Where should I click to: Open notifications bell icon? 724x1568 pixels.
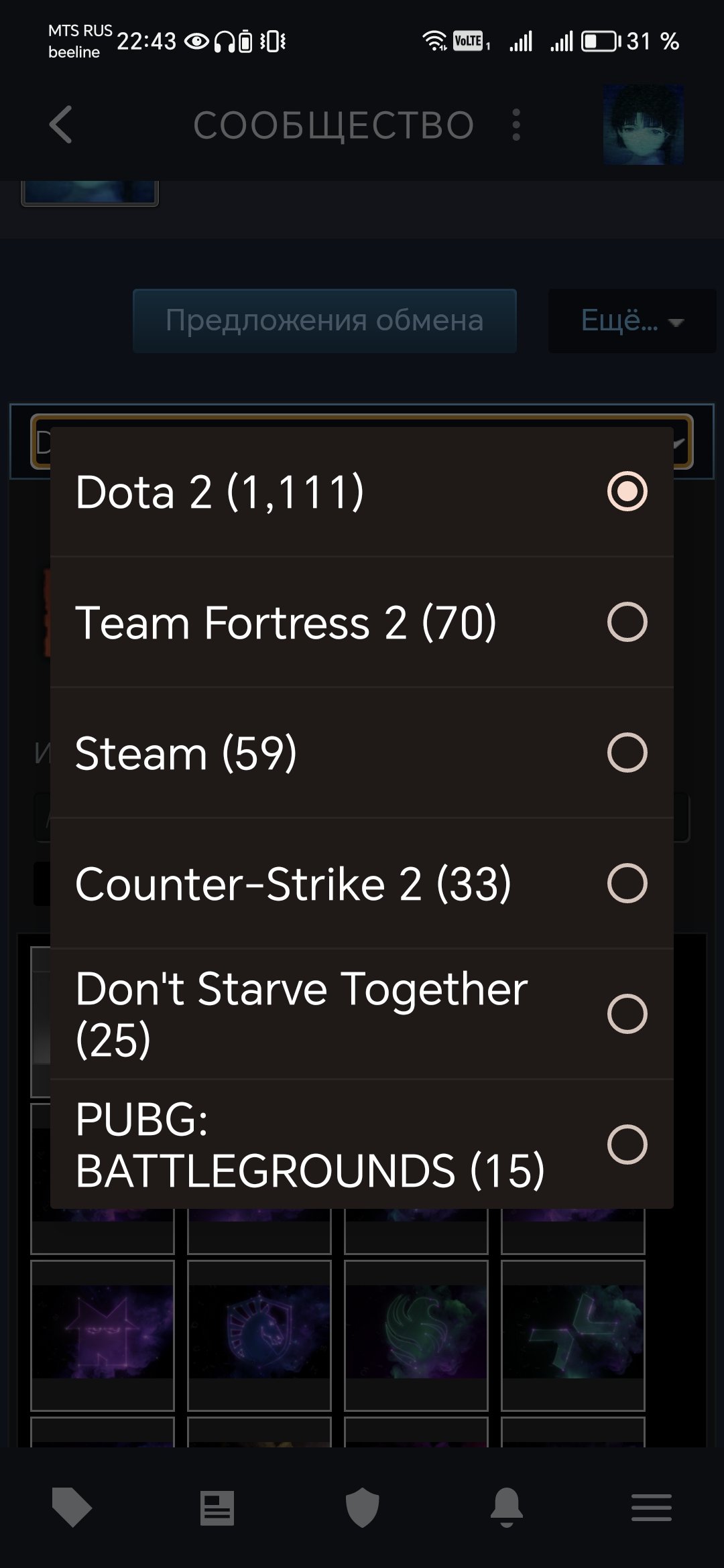(507, 1508)
